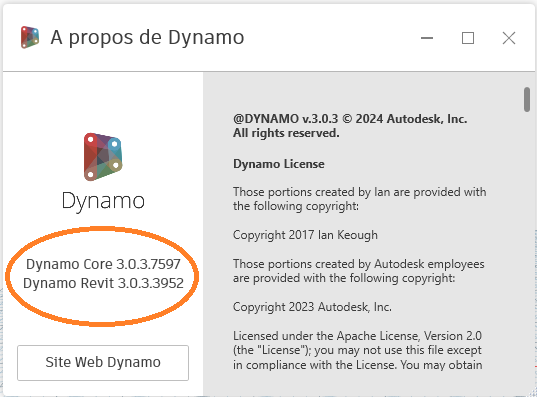Image resolution: width=537 pixels, height=397 pixels.
Task: Select the Dynamo Core 3.0.3.7597 version text
Action: click(x=103, y=264)
